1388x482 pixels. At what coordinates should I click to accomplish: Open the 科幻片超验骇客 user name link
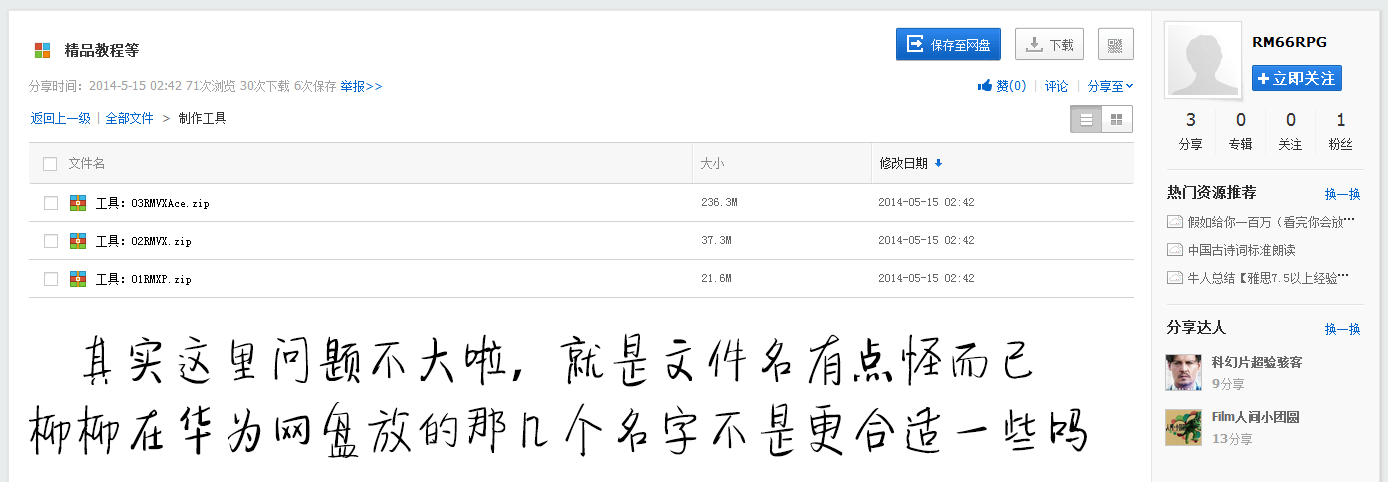(1257, 362)
